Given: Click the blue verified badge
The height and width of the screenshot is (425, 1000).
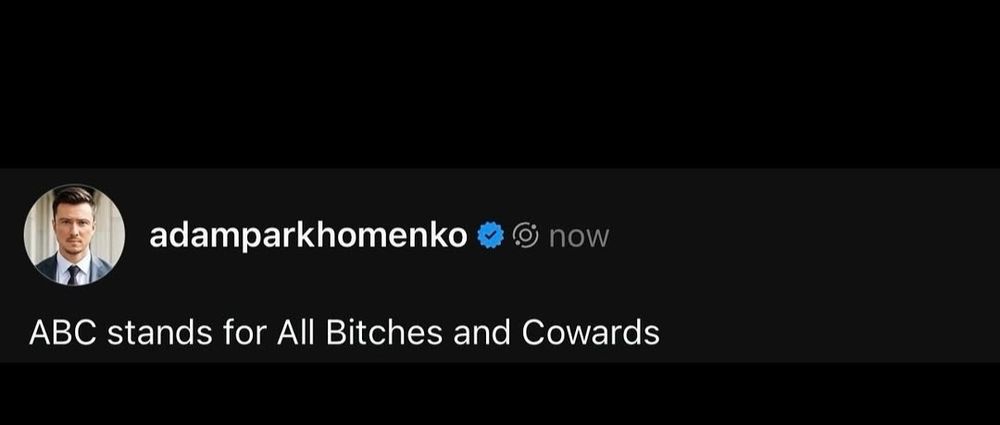Looking at the screenshot, I should 491,236.
